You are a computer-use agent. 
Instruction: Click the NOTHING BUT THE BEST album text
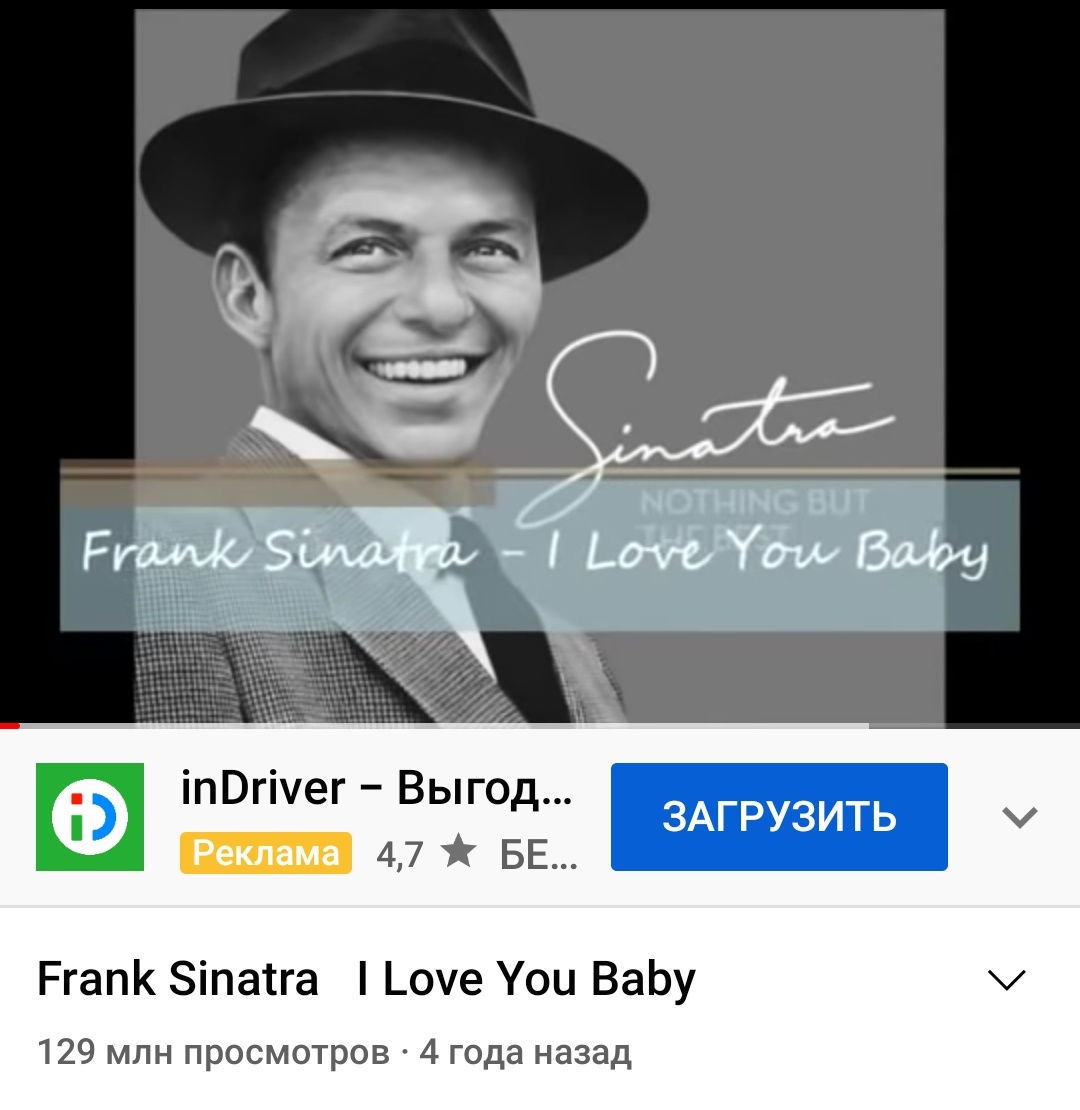point(754,513)
